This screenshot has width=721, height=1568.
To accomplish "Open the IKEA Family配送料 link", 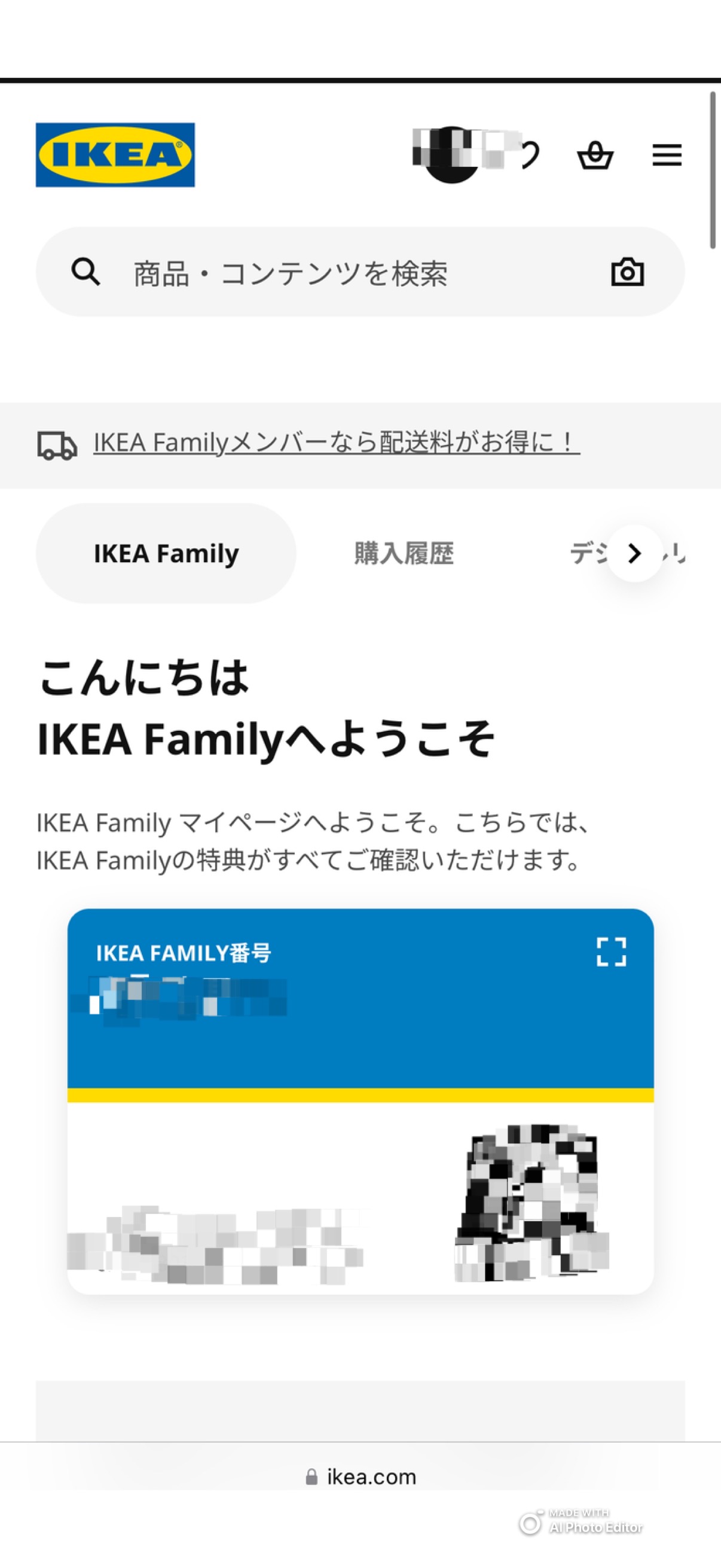I will (337, 442).
